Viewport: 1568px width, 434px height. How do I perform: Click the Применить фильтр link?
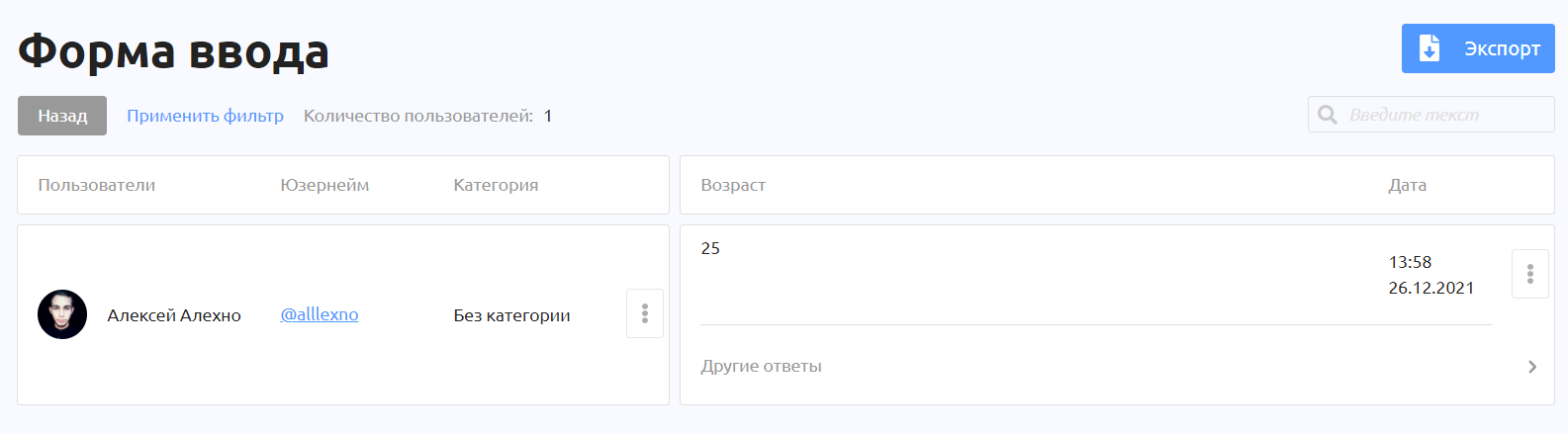pyautogui.click(x=205, y=116)
